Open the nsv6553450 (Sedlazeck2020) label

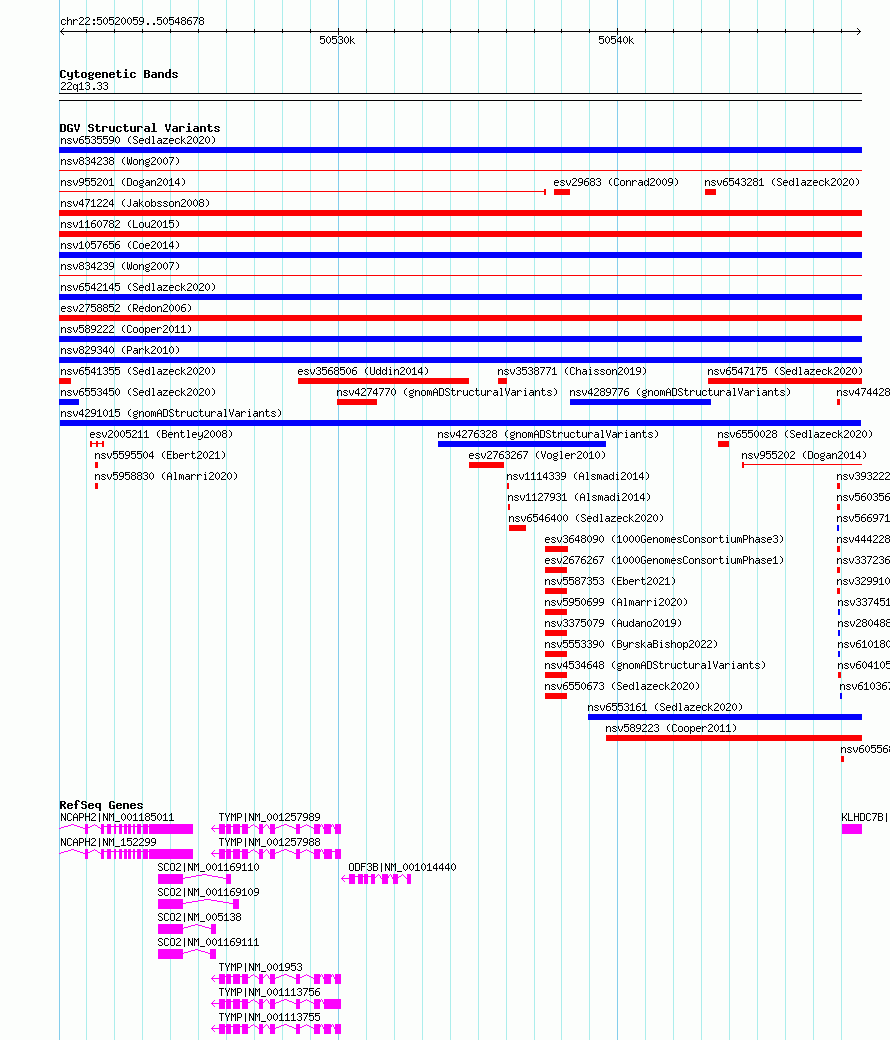[x=138, y=393]
